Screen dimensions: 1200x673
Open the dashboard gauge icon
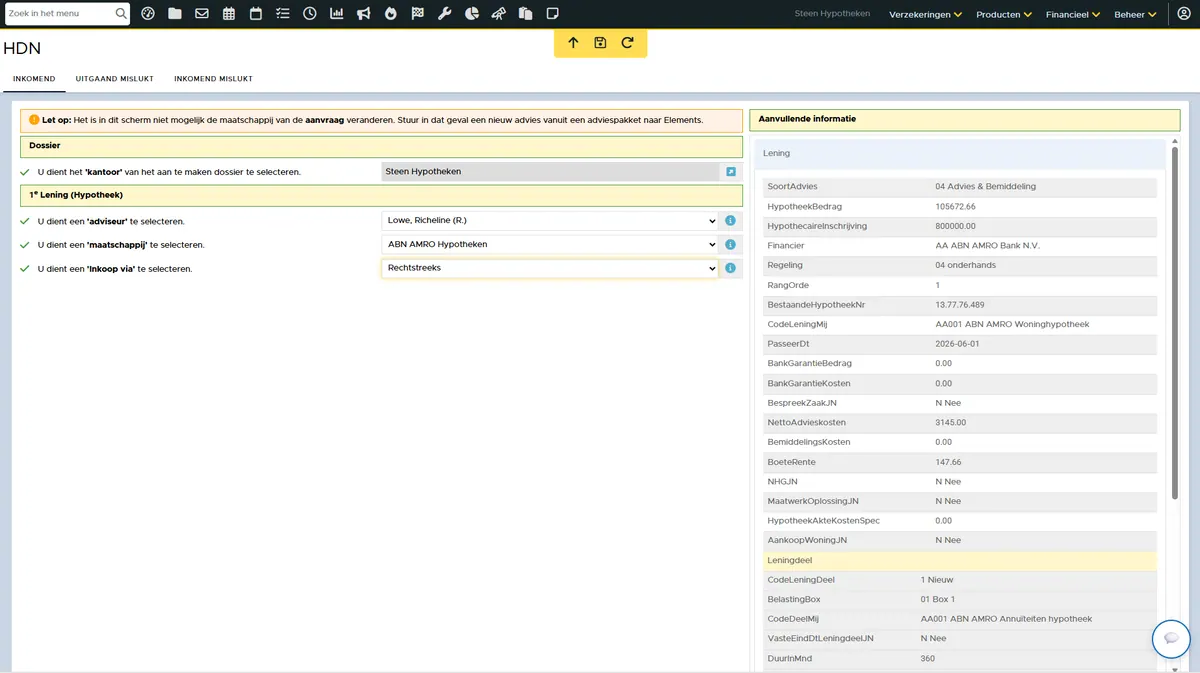tap(148, 14)
